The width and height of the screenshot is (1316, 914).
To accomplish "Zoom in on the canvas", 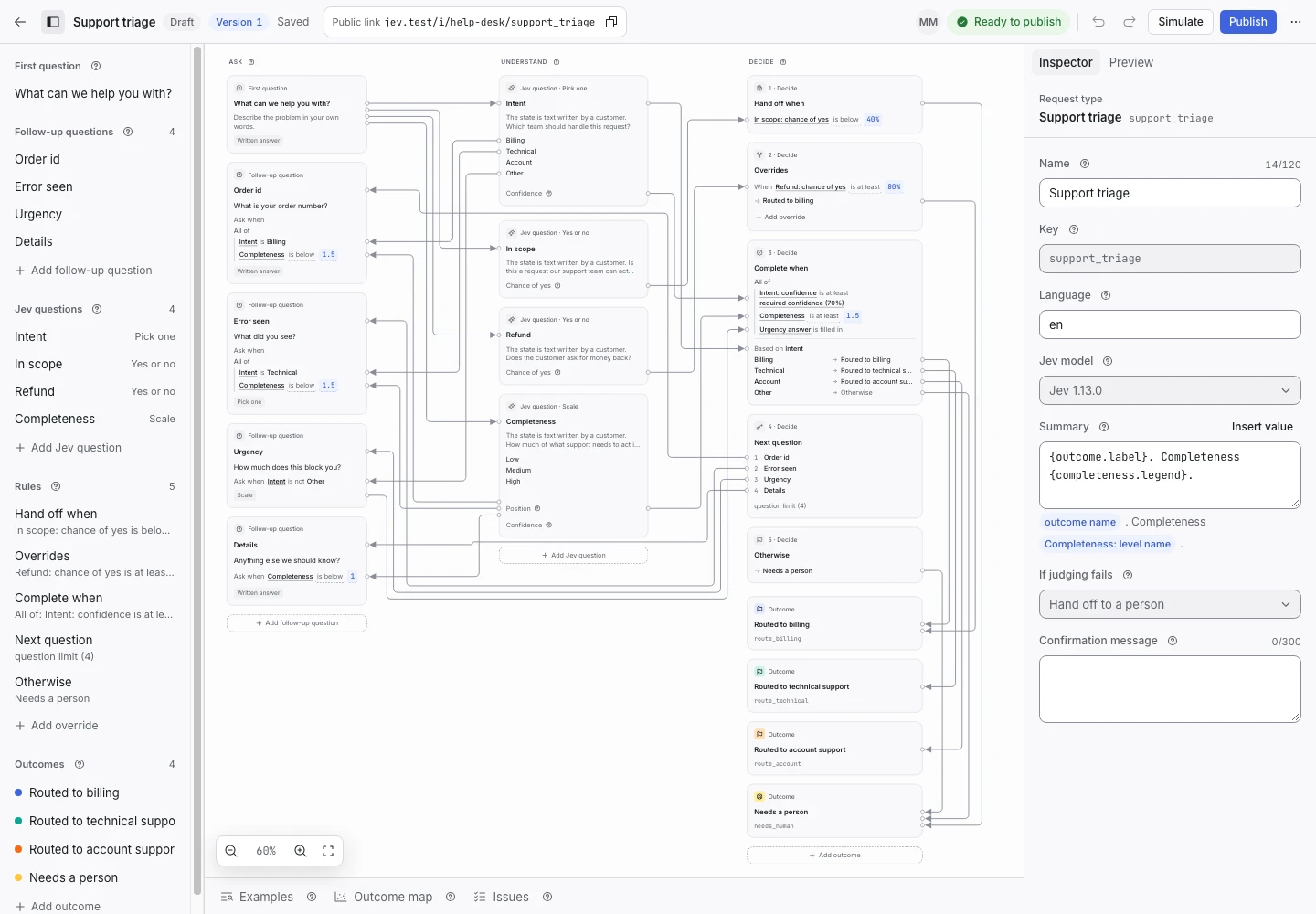I will click(x=300, y=851).
